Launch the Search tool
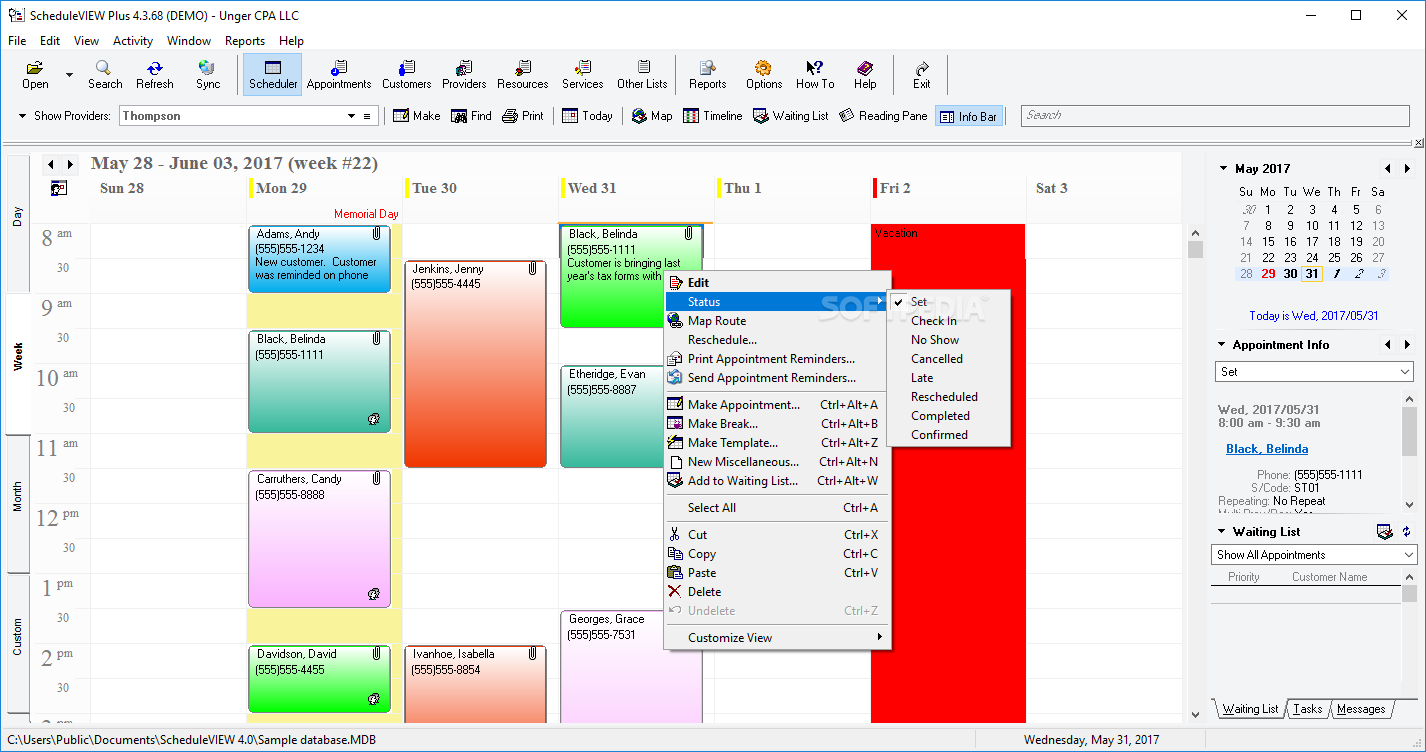The width and height of the screenshot is (1426, 752). (105, 75)
